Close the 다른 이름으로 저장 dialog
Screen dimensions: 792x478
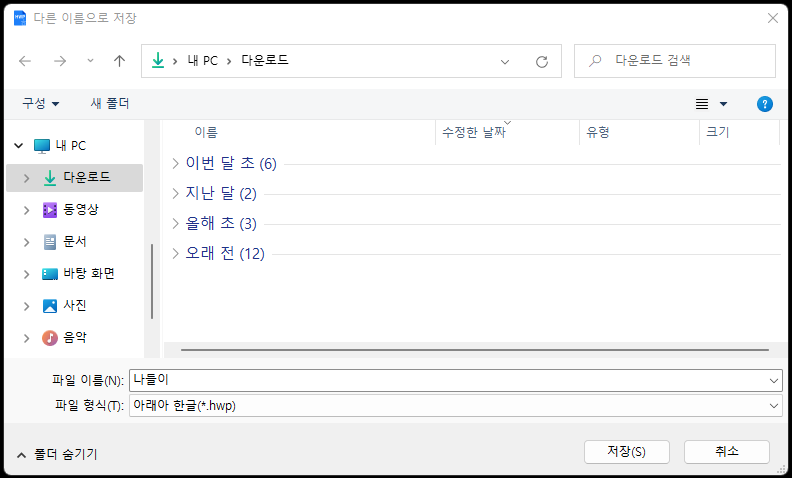click(772, 18)
